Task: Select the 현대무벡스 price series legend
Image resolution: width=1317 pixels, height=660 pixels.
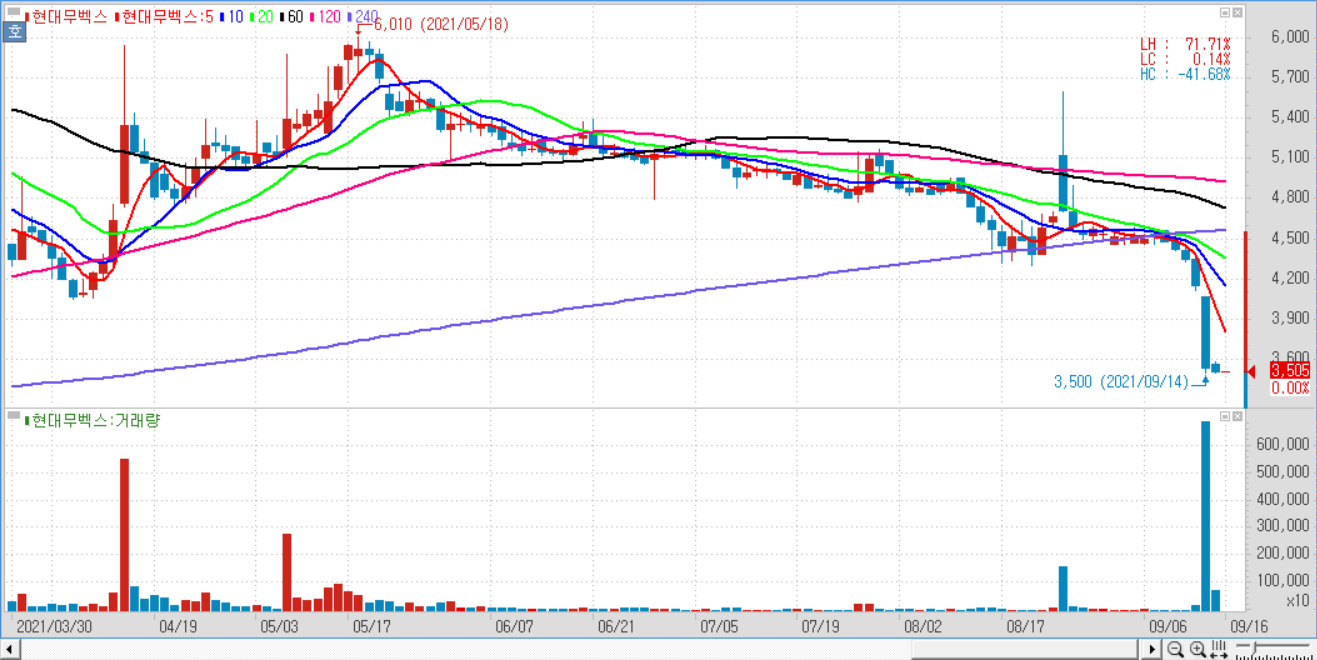Action: click(66, 17)
